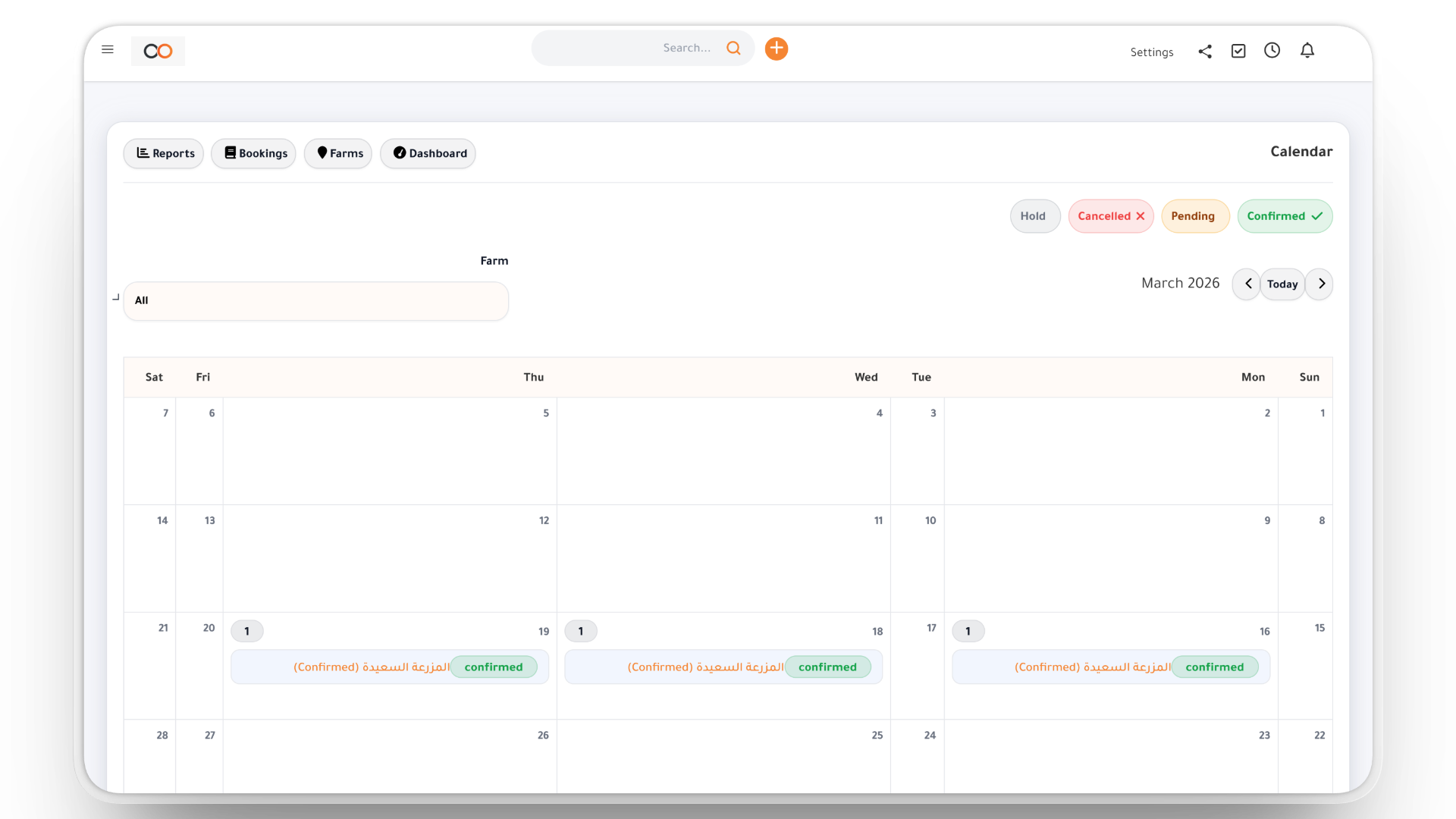Open notifications bell

pyautogui.click(x=1307, y=51)
